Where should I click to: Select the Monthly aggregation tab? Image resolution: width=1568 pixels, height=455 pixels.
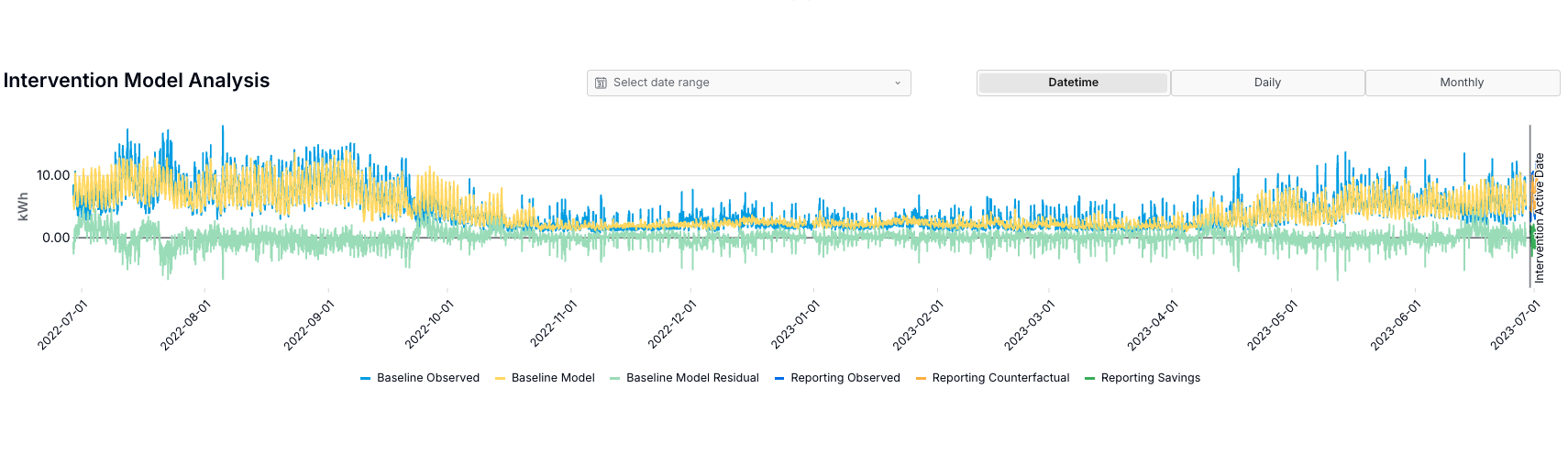pyautogui.click(x=1462, y=83)
